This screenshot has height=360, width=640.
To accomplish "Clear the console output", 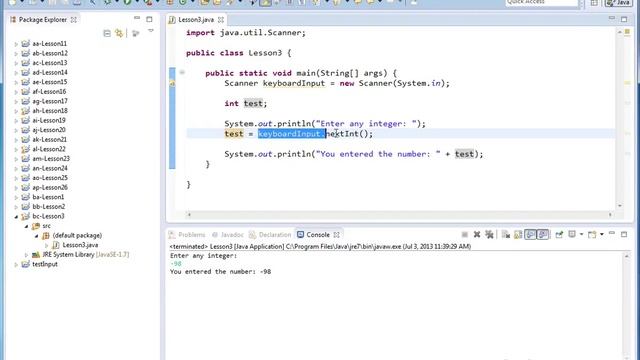I will (506, 235).
